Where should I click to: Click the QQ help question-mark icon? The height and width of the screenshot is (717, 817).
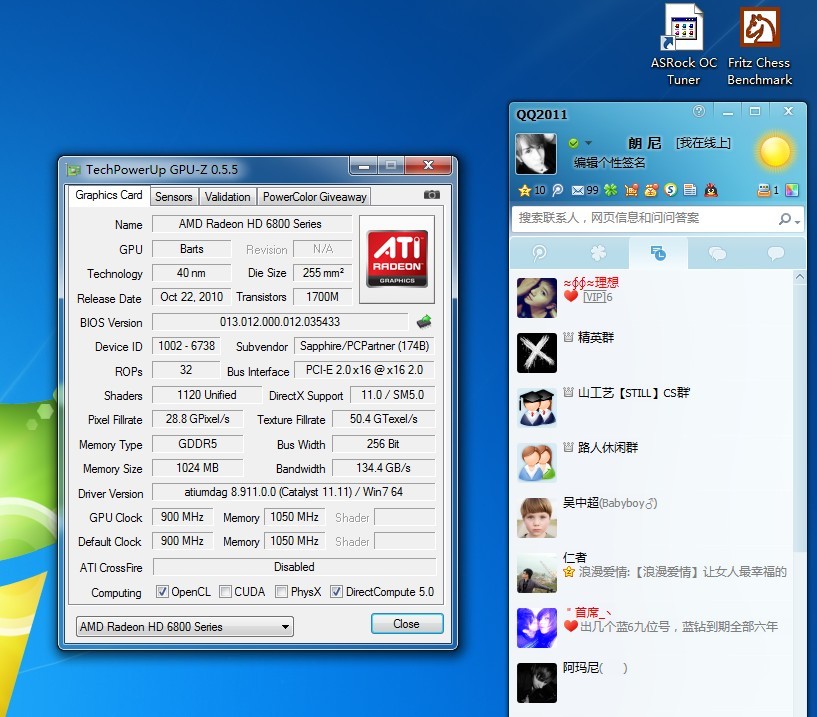(699, 111)
